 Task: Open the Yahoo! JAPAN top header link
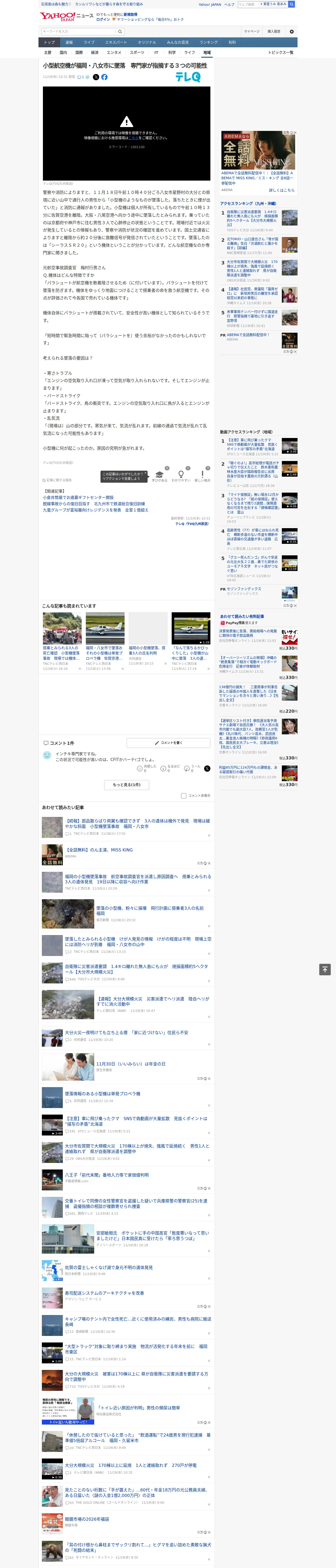(210, 4)
